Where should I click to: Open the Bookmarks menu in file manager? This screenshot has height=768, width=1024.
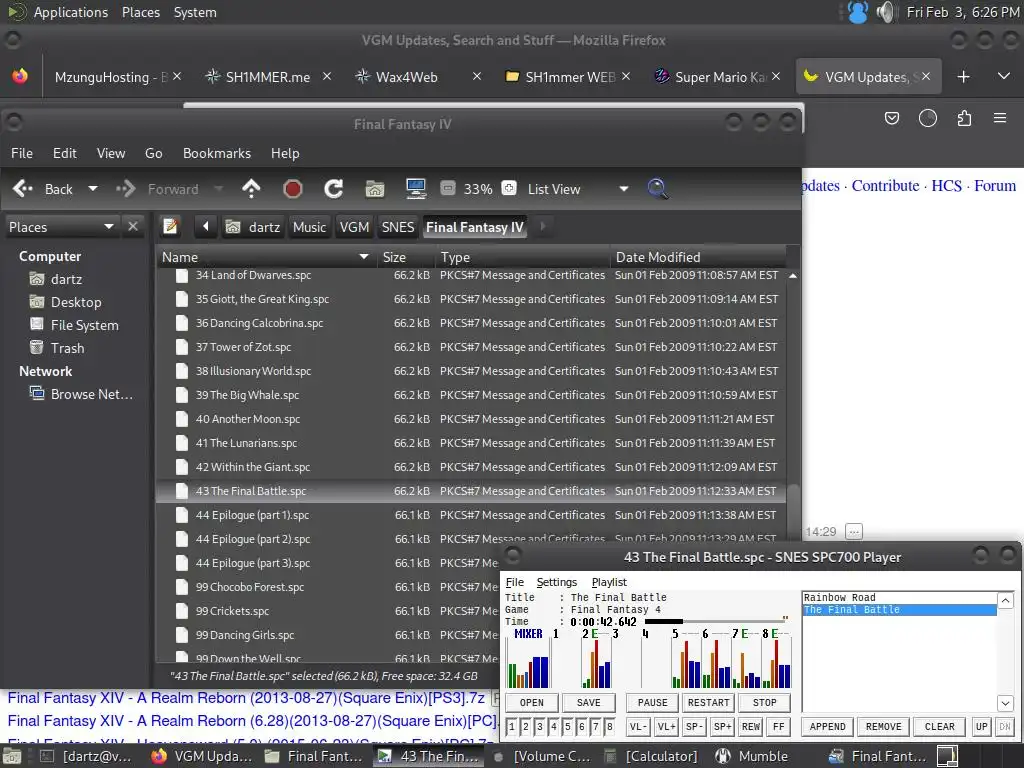pos(217,153)
